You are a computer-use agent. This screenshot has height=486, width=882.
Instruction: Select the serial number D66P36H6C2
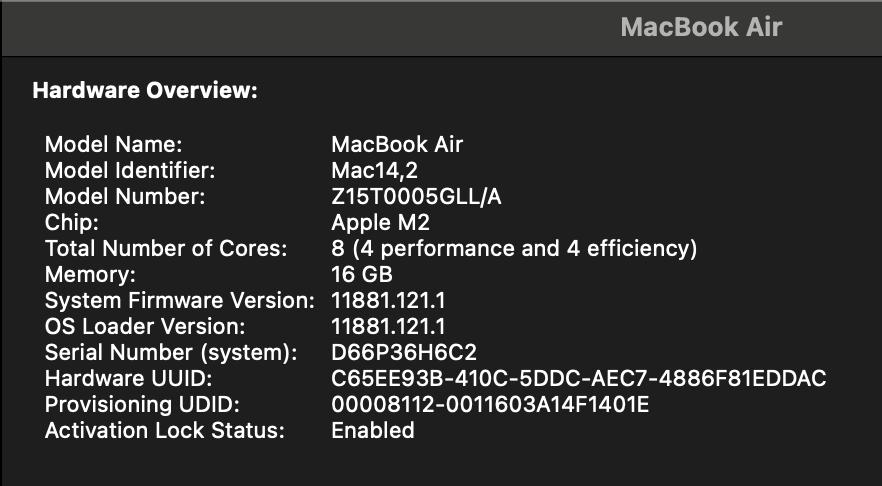404,353
